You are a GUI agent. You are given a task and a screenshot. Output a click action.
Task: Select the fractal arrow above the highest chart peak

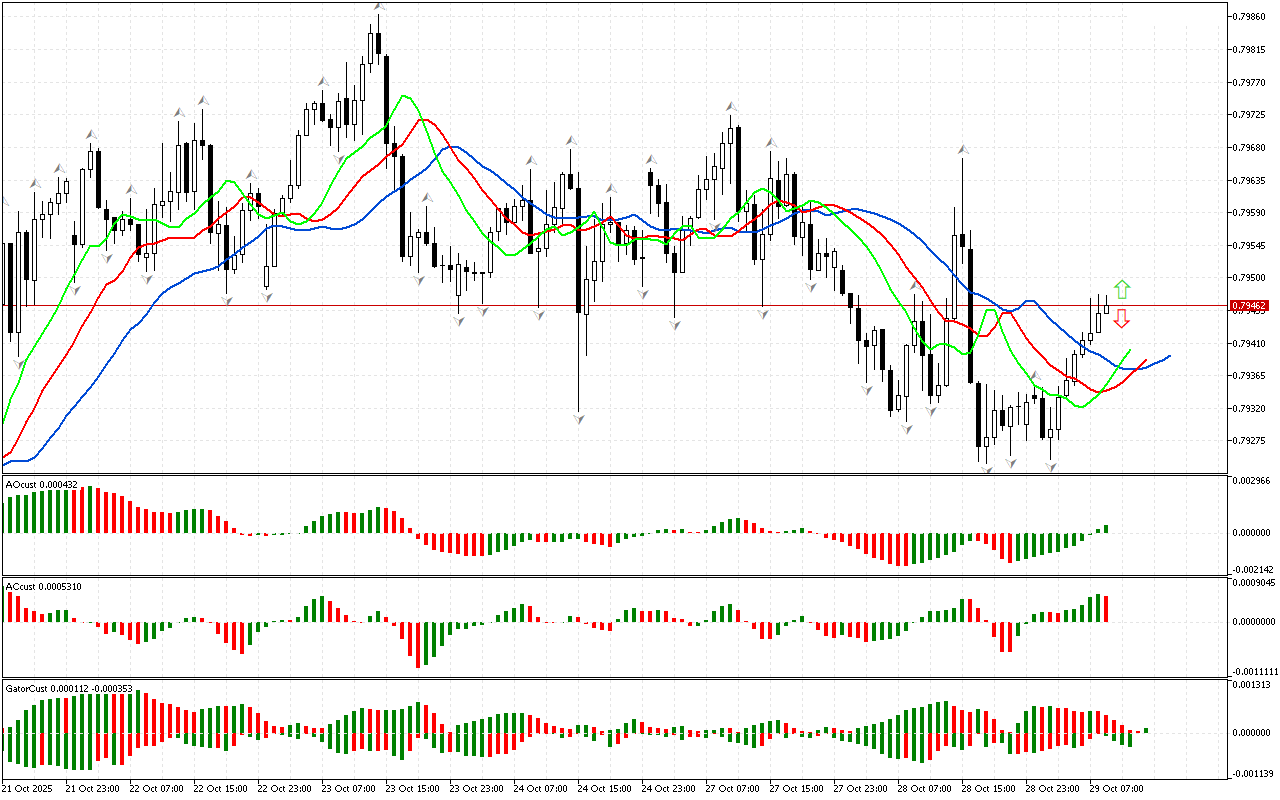click(x=379, y=8)
